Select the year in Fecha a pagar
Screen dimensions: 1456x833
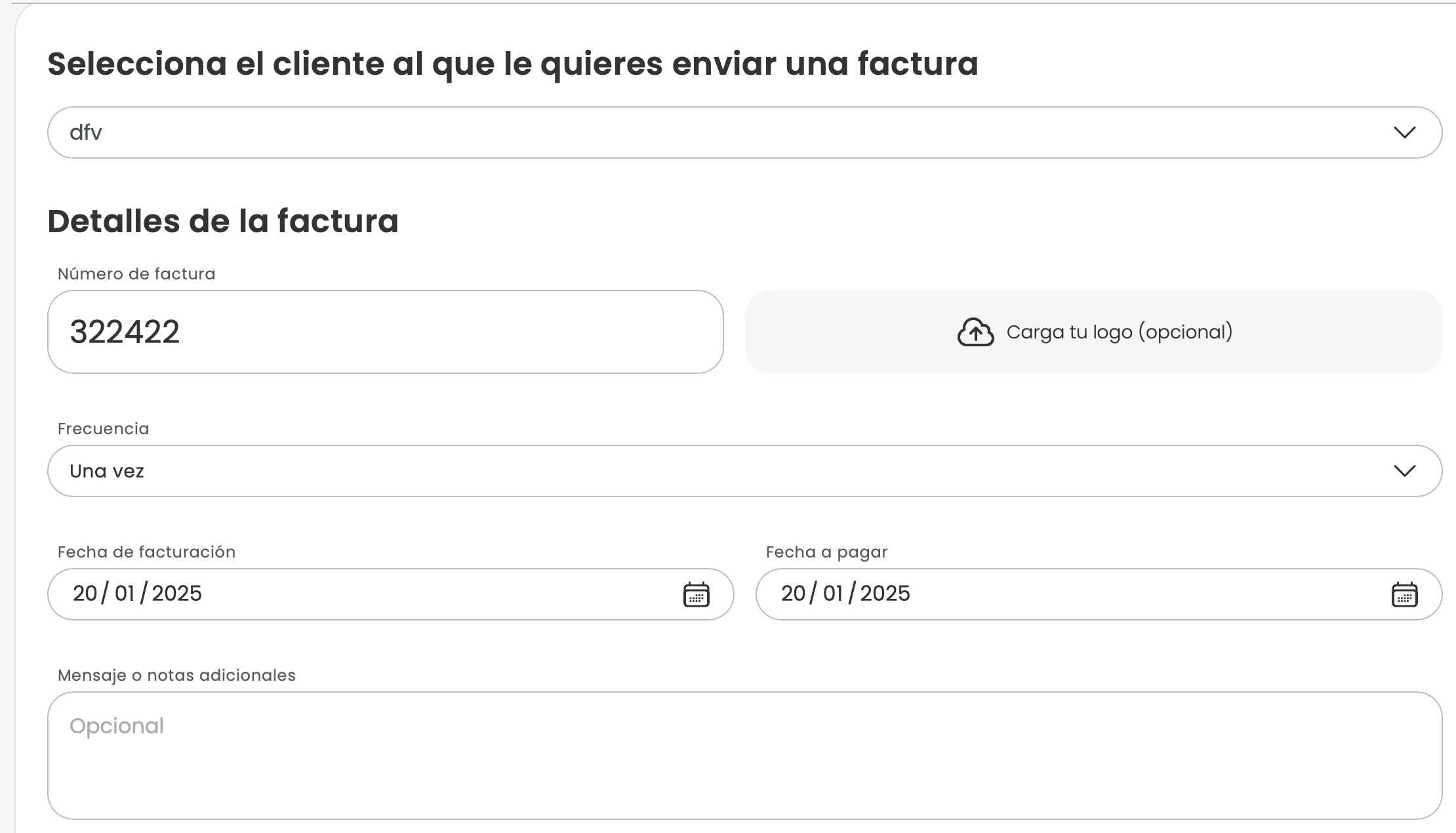[885, 594]
